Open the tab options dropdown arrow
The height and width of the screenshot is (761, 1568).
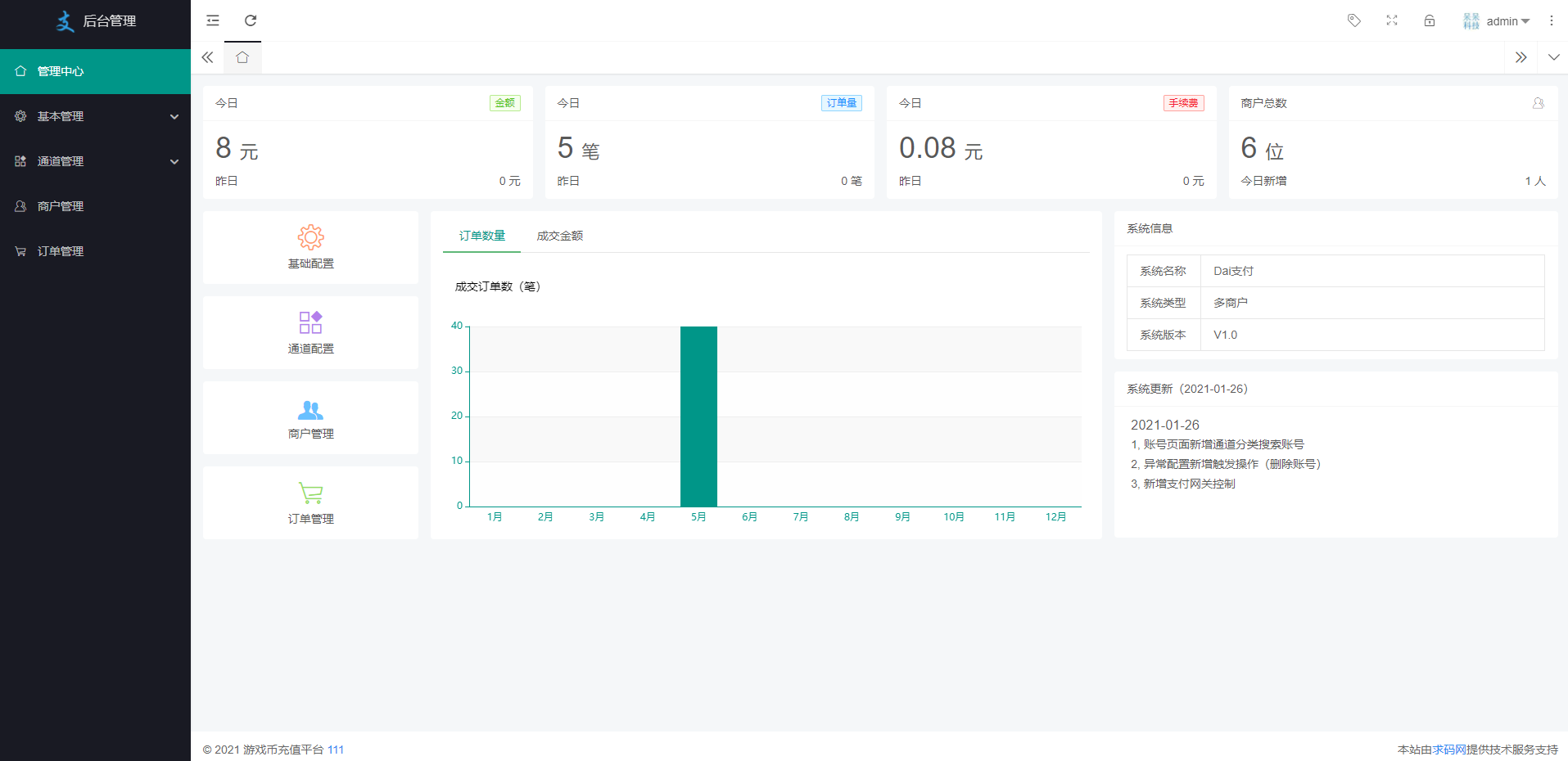1553,57
